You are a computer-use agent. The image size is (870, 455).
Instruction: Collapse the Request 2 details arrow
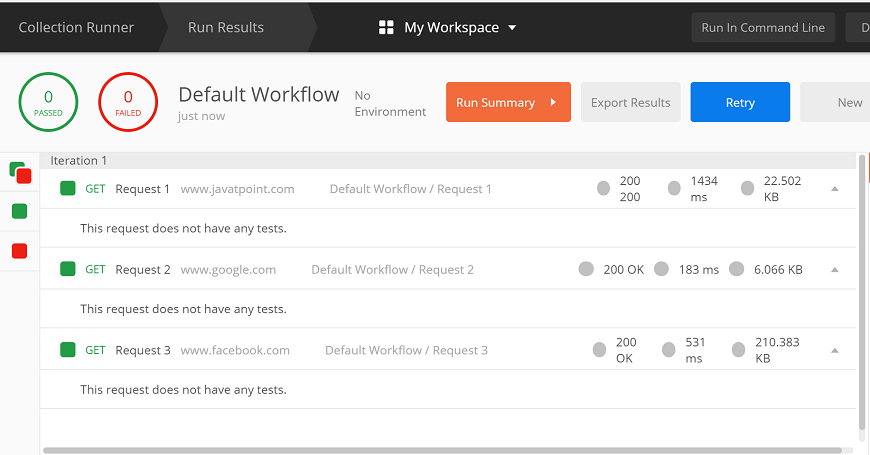click(x=834, y=270)
